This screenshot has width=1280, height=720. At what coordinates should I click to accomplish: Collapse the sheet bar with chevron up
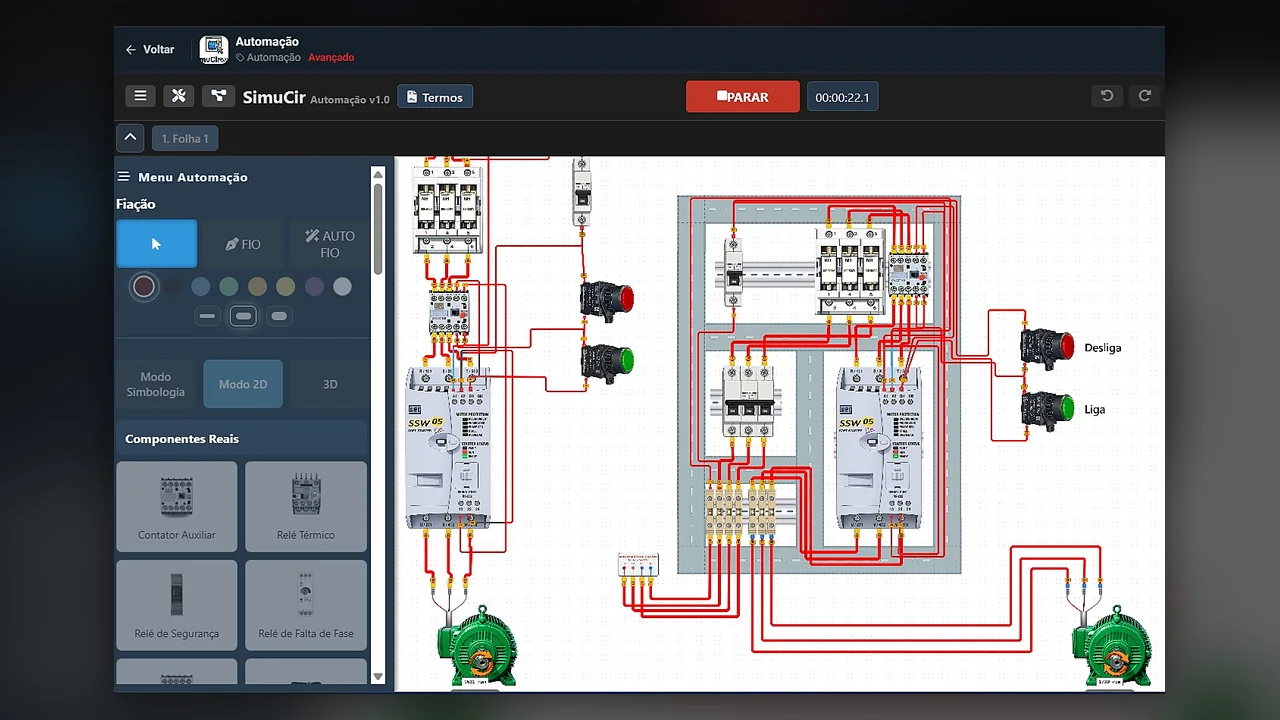click(x=130, y=138)
